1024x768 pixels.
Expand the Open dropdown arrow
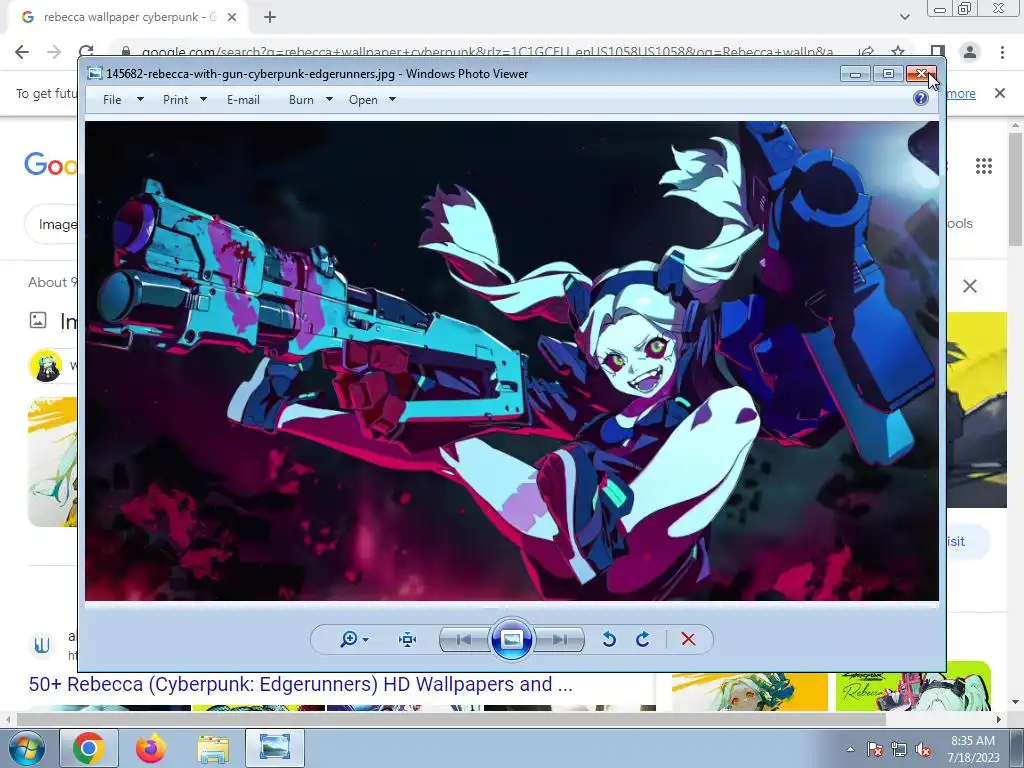(392, 99)
